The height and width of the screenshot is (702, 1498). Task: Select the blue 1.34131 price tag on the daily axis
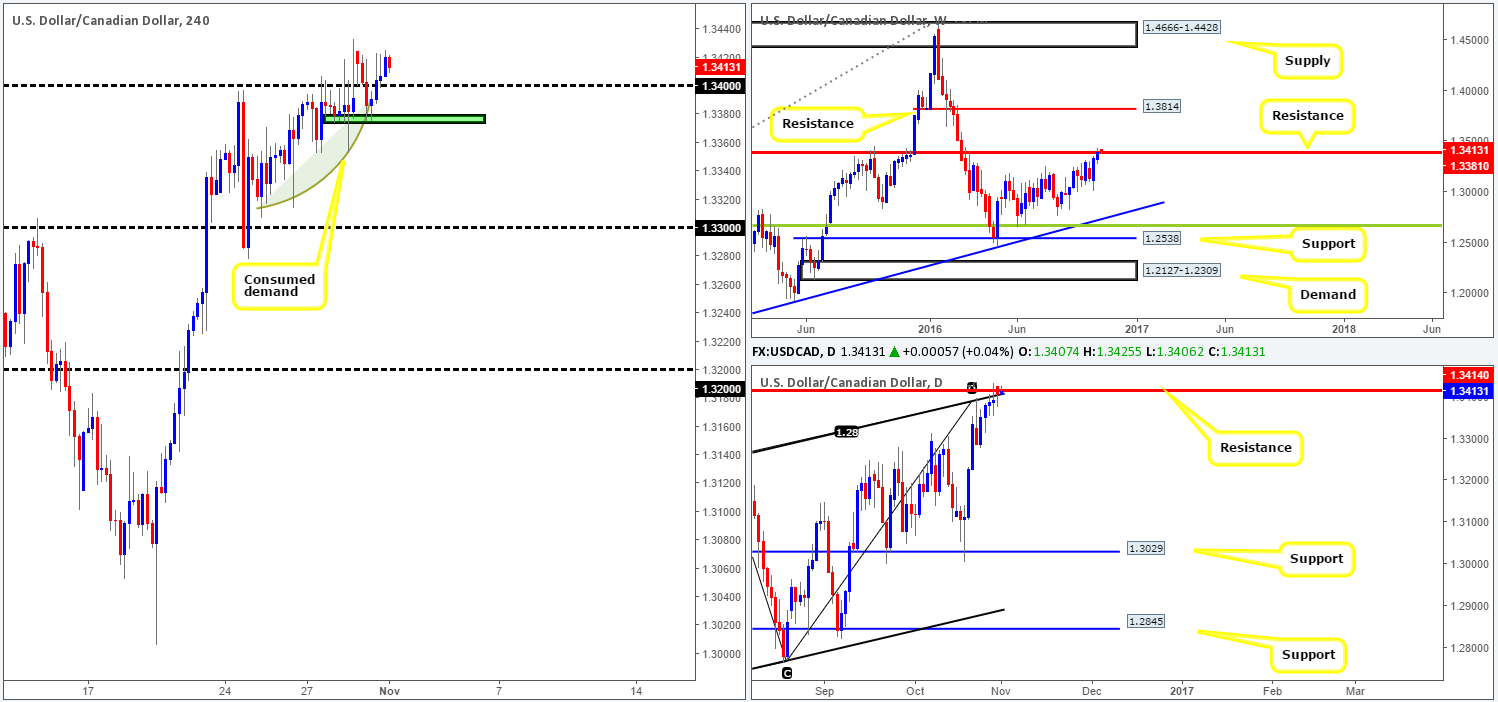[x=1468, y=390]
